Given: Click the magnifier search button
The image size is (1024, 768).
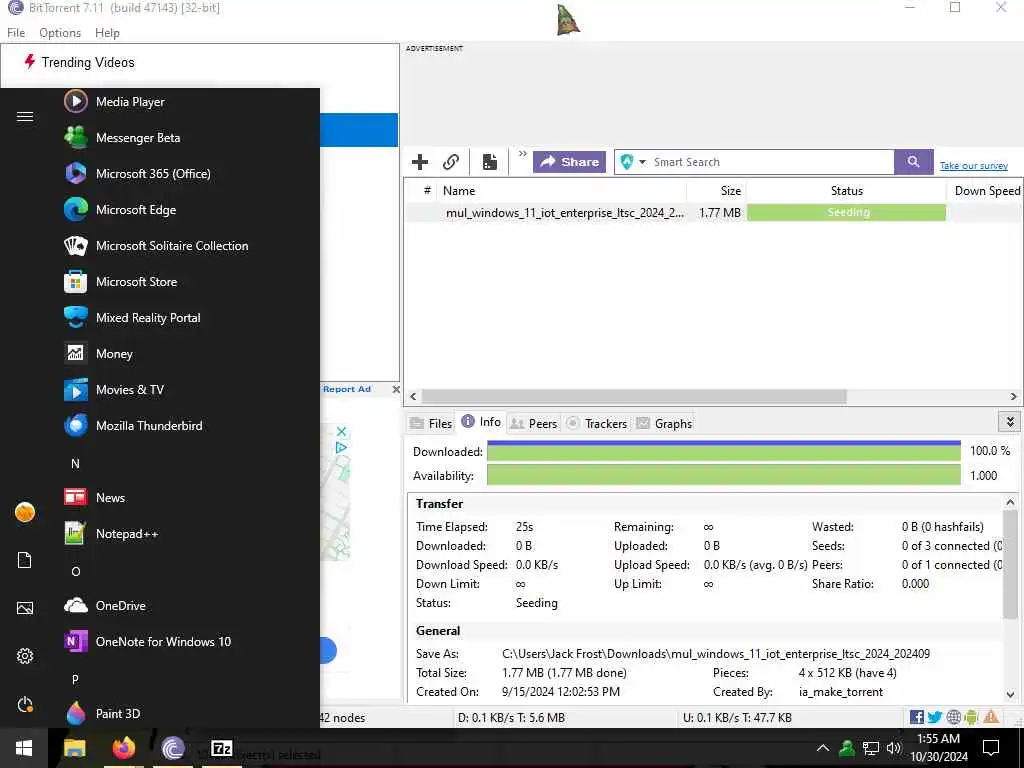Looking at the screenshot, I should [x=914, y=162].
